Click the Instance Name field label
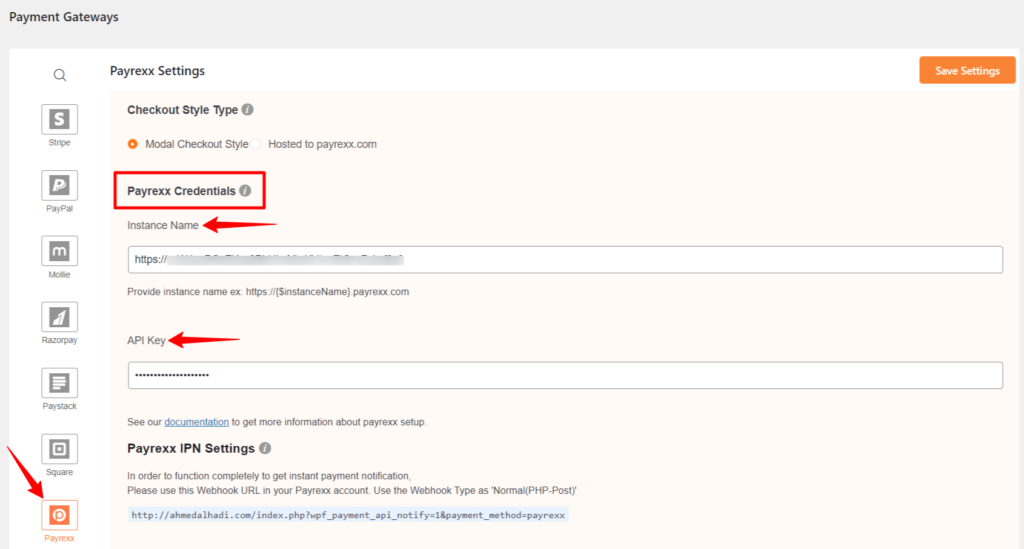 click(163, 225)
